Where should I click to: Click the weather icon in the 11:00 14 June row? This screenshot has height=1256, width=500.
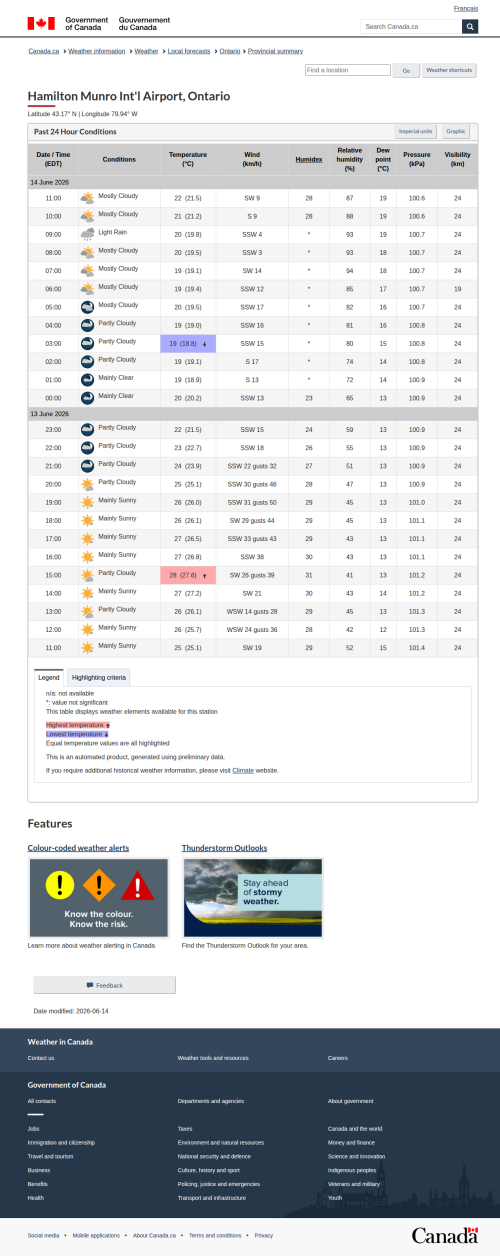(x=88, y=198)
